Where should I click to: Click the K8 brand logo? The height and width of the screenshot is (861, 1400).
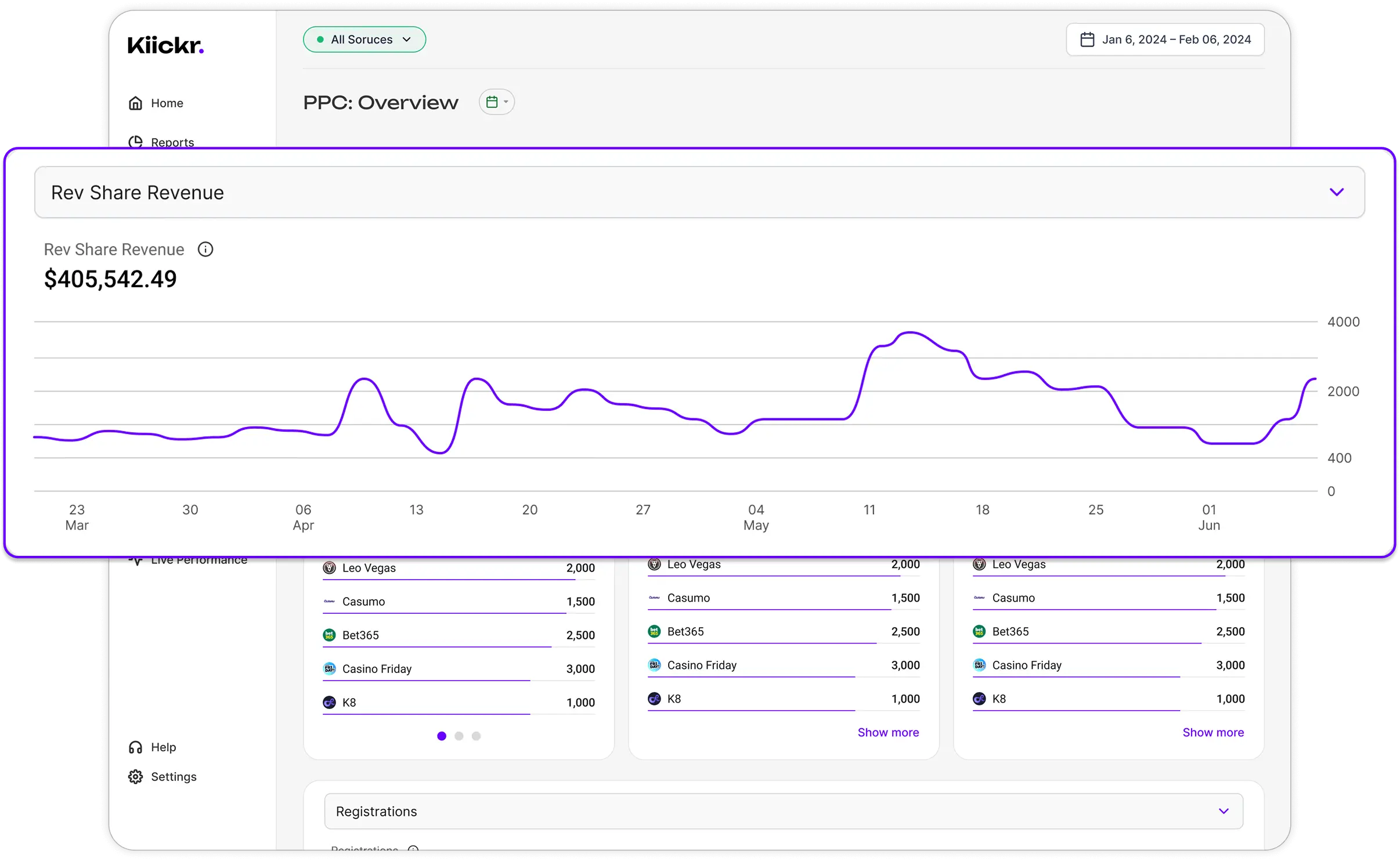[329, 702]
